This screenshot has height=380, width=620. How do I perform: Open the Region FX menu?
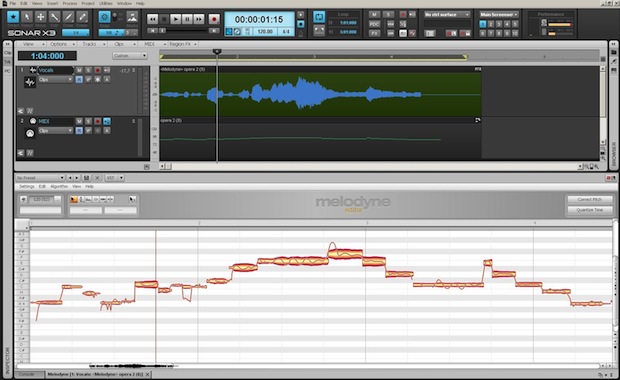[183, 44]
